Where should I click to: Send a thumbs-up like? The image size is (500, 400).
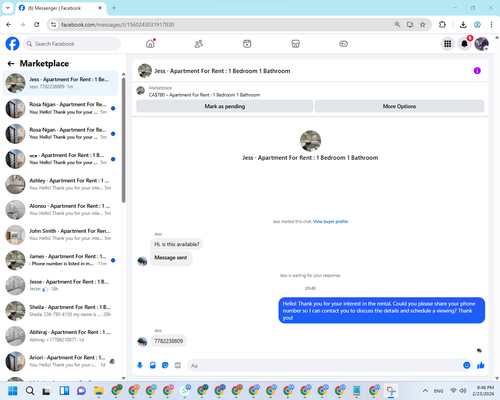pos(481,365)
